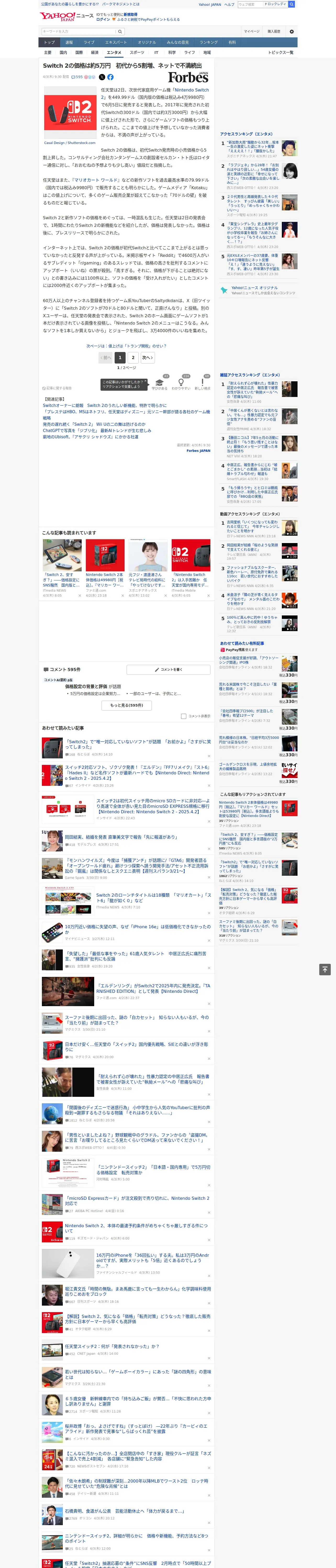Viewport: 336px width, 1568px height.
Task: Play the ranked 5 video 100%と真人中 thumbnail
Action: 290,623
